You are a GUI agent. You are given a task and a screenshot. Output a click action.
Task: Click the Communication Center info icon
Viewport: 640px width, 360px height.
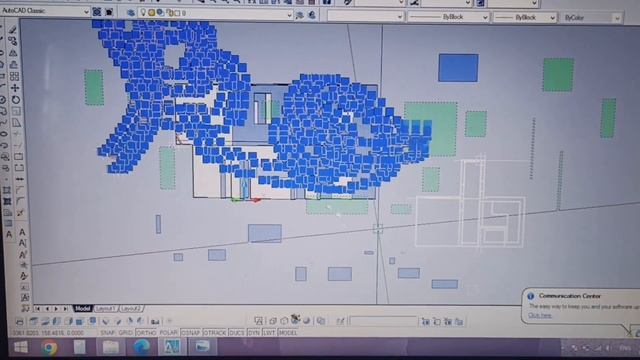[531, 296]
